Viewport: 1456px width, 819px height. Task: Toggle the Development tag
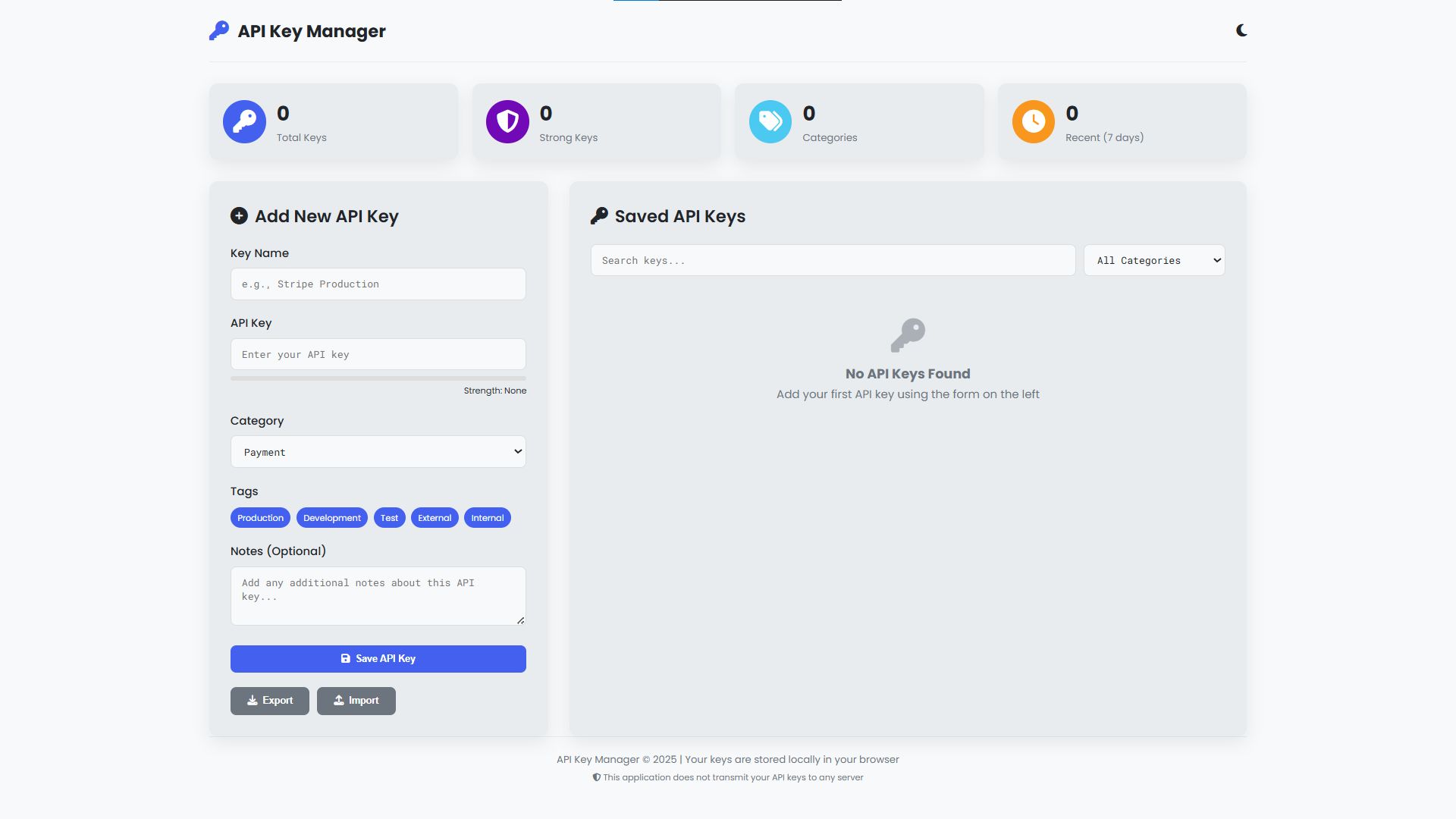pos(331,518)
